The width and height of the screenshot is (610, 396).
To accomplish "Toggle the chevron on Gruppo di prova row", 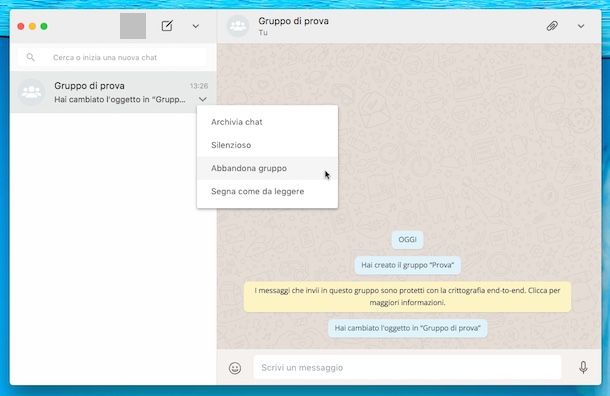I will [x=203, y=99].
